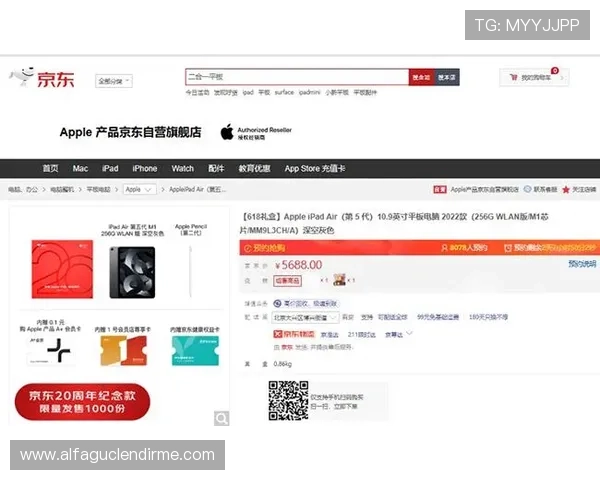Click the 99元免基础运费 shipping link

pyautogui.click(x=438, y=317)
